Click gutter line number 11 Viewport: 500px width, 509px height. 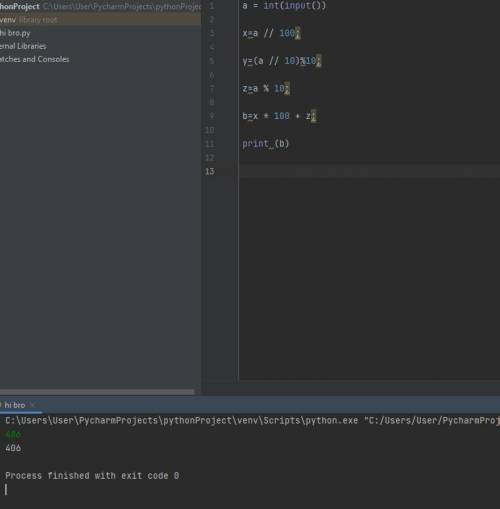click(x=210, y=144)
